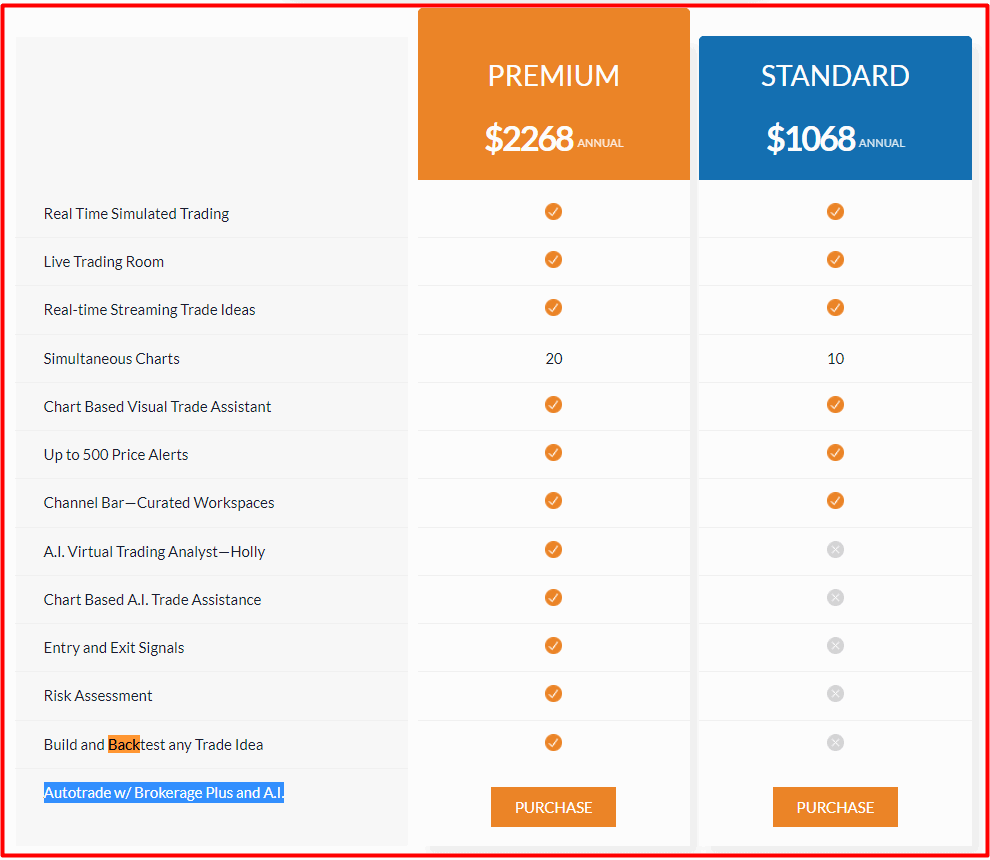This screenshot has width=990, height=860.
Task: Click Standard grey X for A.I. Virtual Trading Analyst
Action: point(835,549)
